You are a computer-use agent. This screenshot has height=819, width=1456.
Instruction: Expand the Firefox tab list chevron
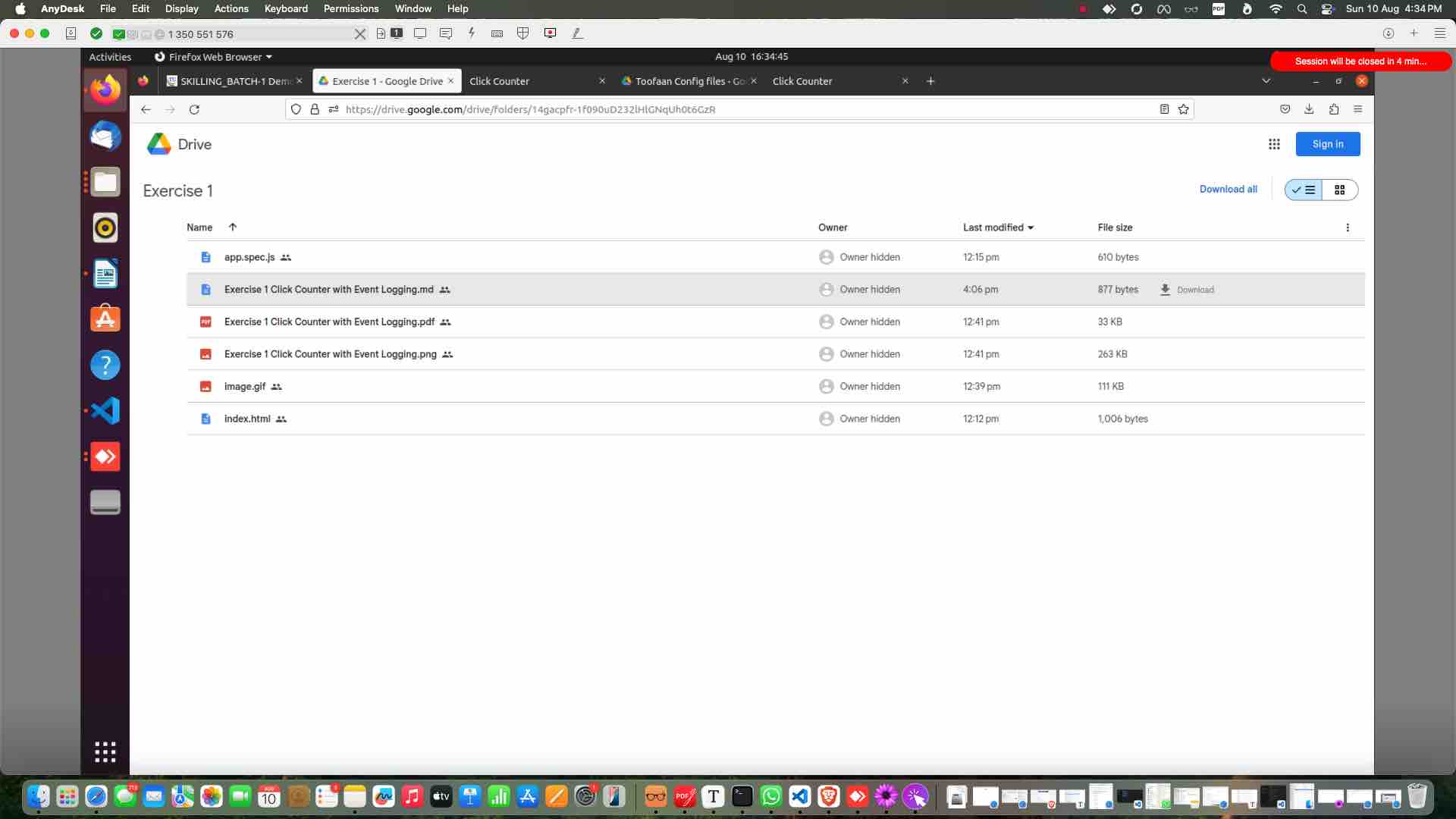1265,80
